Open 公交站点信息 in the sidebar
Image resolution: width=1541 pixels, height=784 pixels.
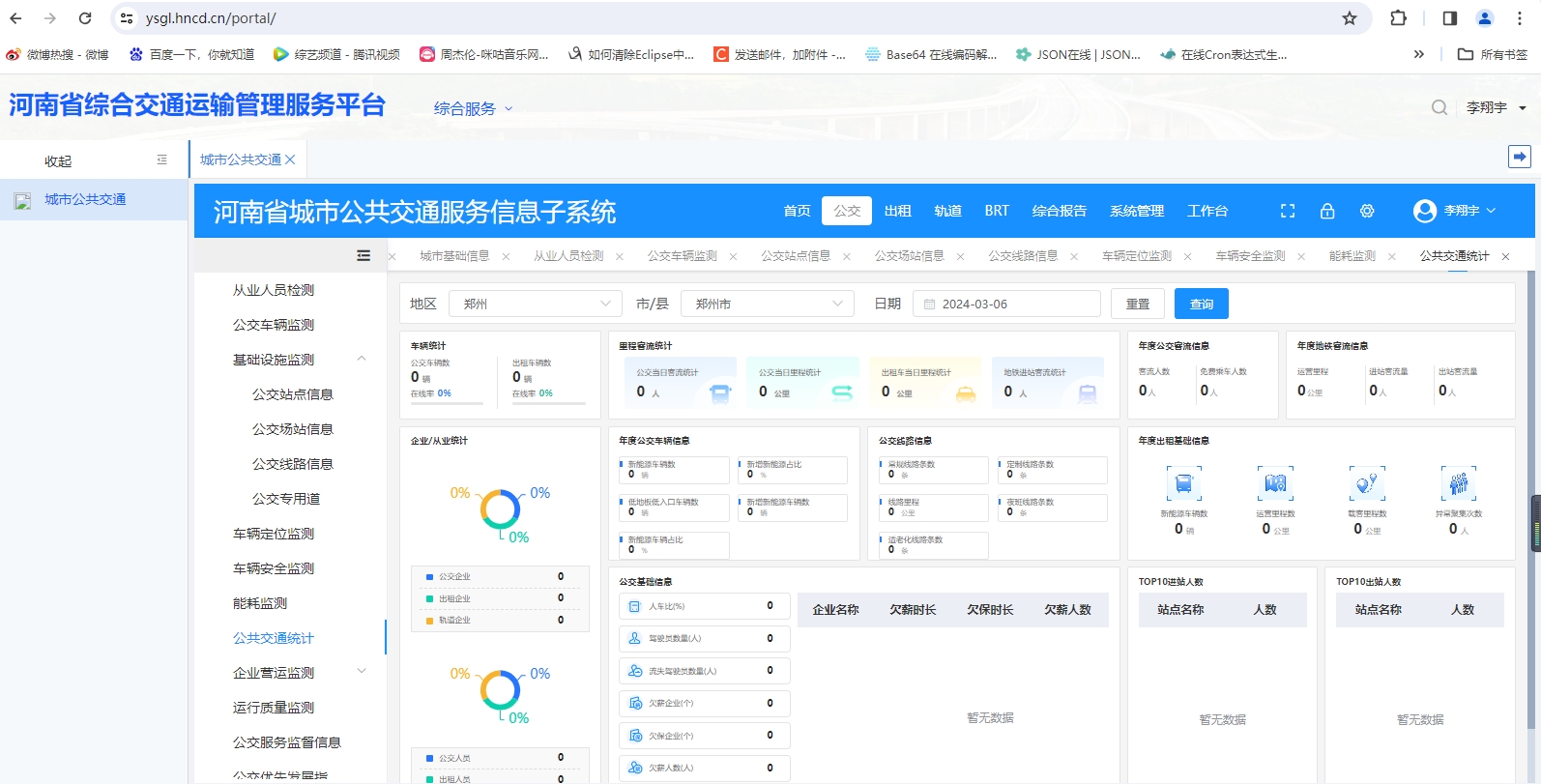[x=293, y=394]
